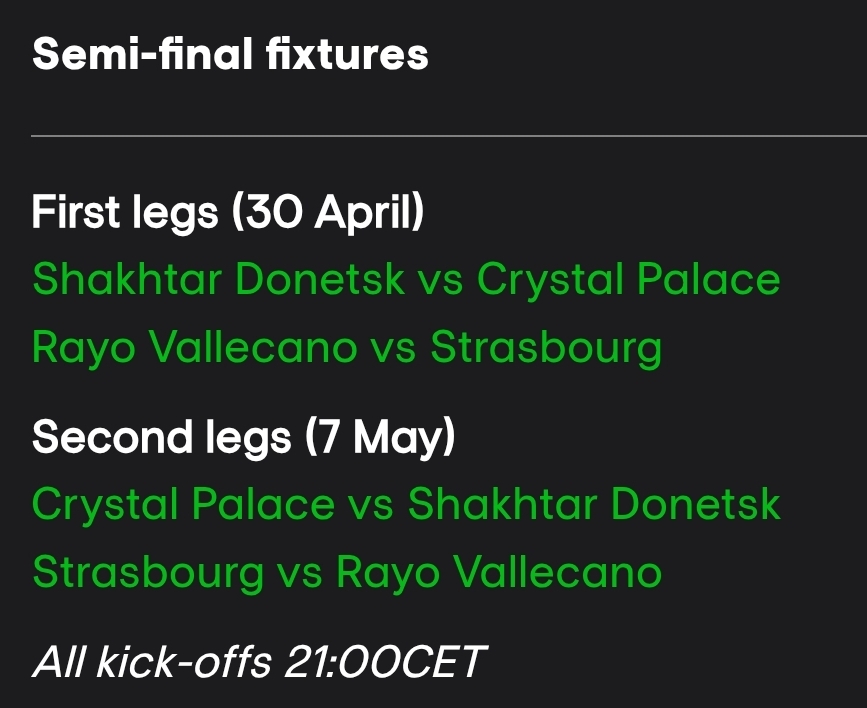Click the 7 May date text
867x708 pixels.
(x=381, y=438)
